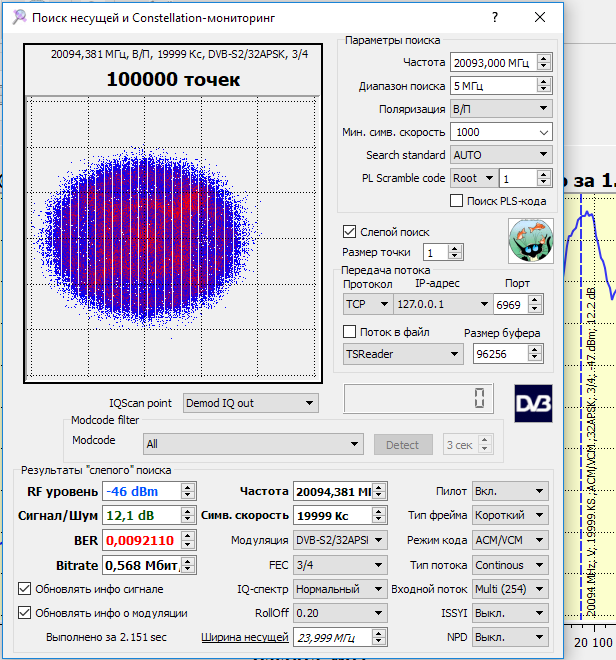Uncheck Обновлять инфо о сигнале

25,588
